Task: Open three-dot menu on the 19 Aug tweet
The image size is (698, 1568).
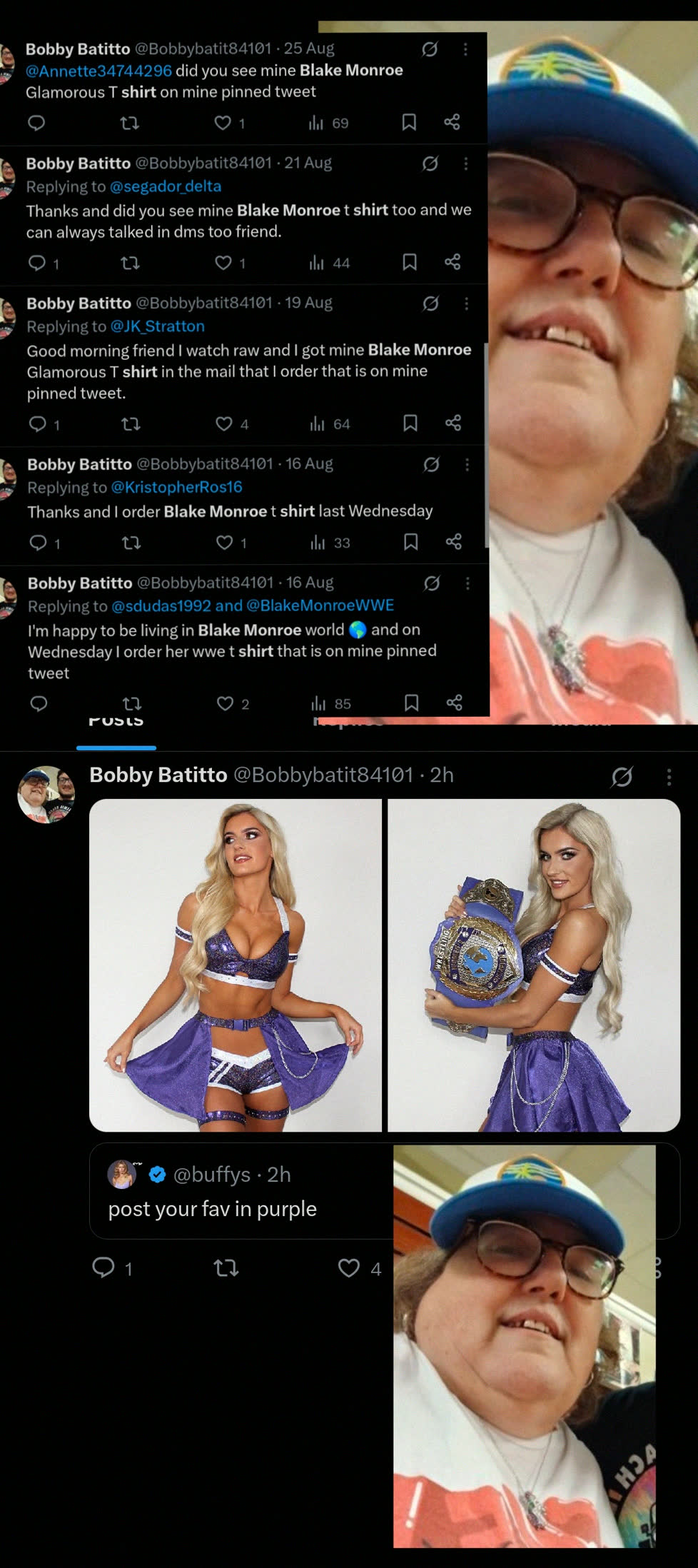Action: (x=467, y=303)
